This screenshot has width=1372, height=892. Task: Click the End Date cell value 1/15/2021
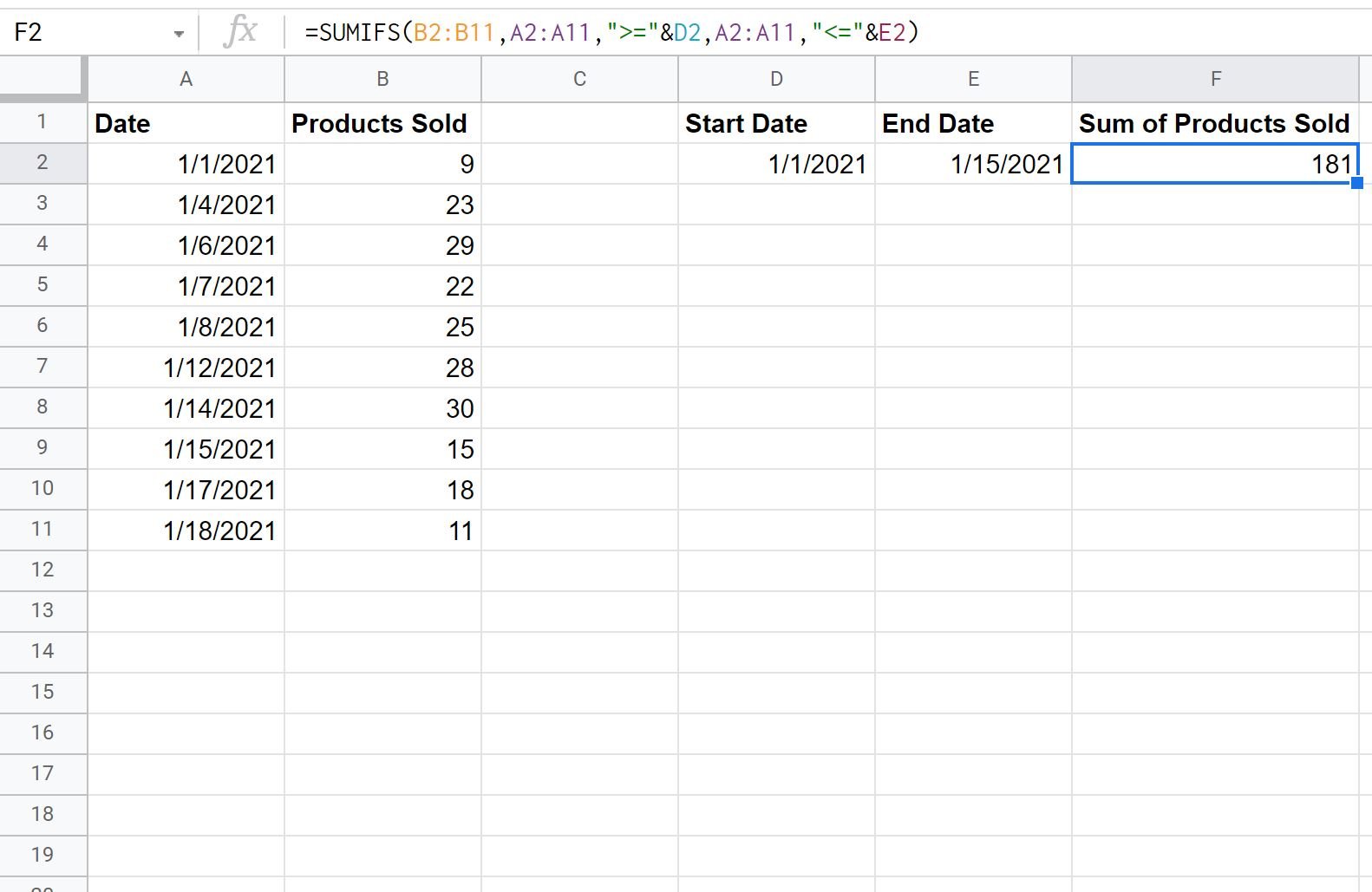pos(973,164)
